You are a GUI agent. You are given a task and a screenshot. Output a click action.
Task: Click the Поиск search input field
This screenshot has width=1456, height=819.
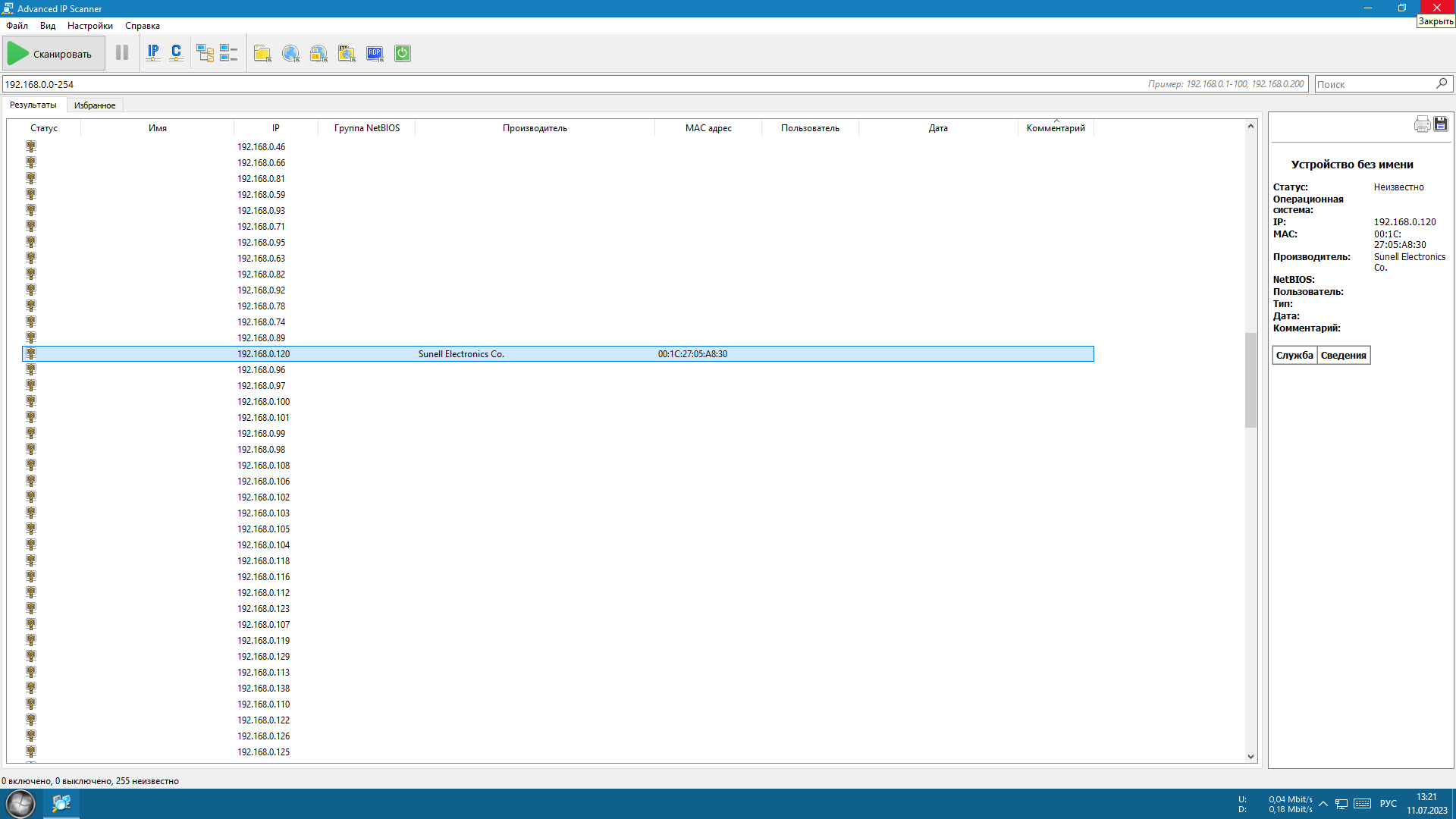[x=1374, y=84]
